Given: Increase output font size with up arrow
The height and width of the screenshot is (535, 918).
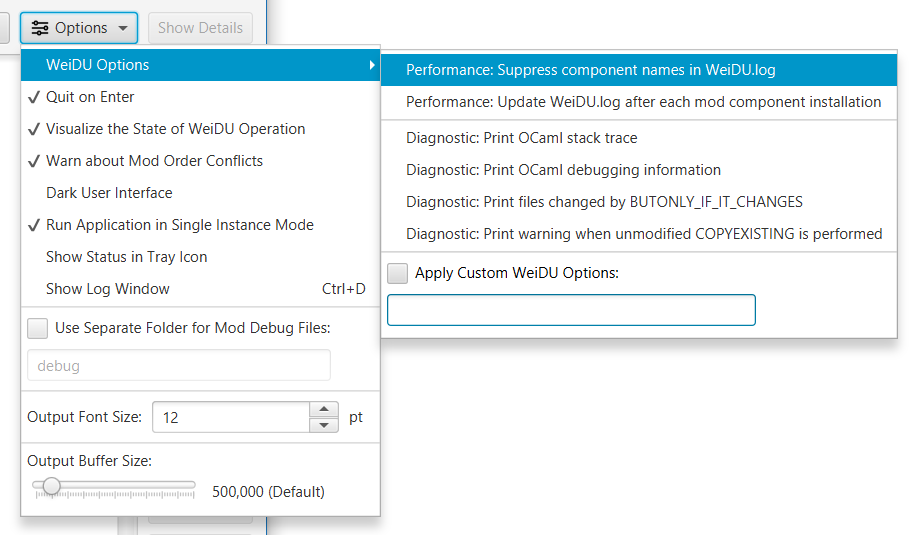Looking at the screenshot, I should tap(324, 409).
